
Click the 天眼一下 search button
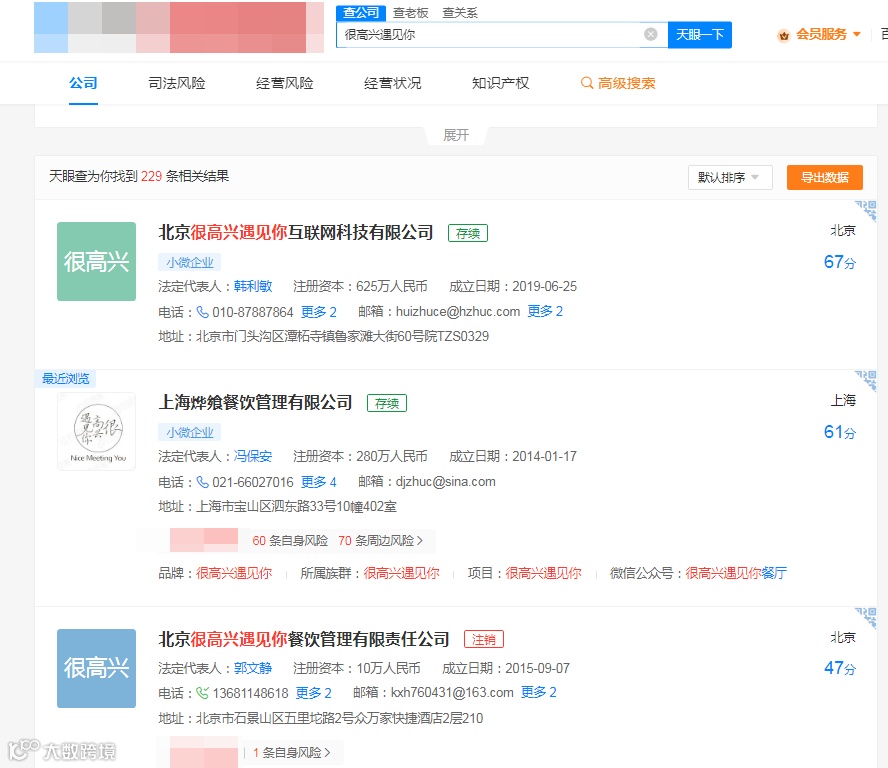click(x=700, y=35)
